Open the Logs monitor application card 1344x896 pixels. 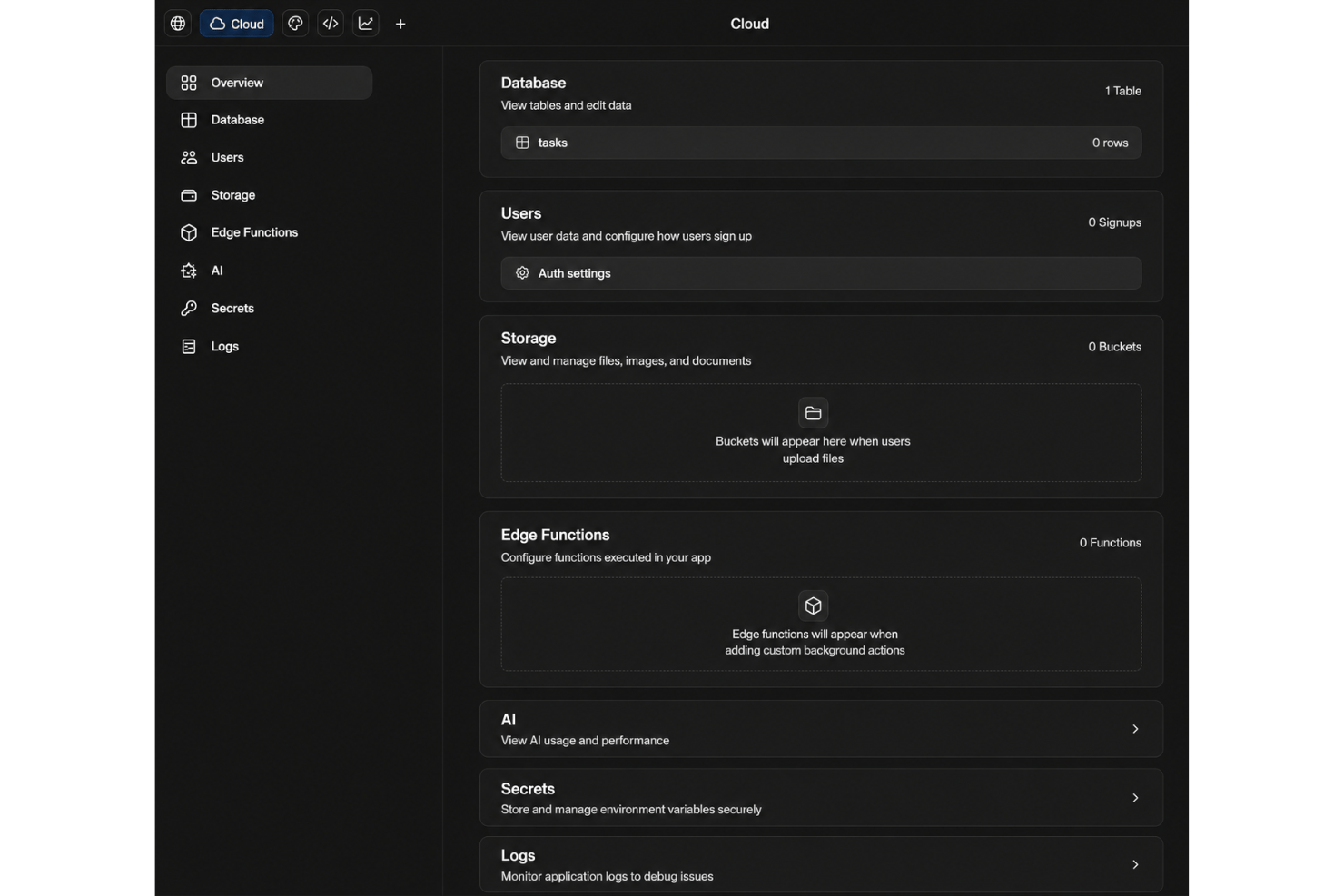[x=821, y=865]
